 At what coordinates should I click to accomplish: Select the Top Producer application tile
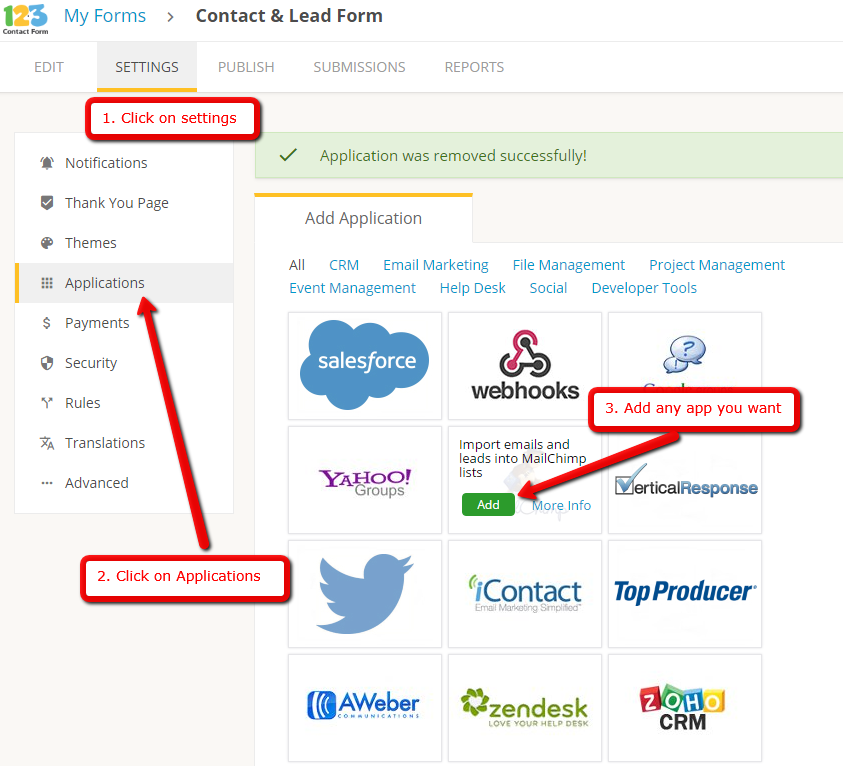coord(685,593)
